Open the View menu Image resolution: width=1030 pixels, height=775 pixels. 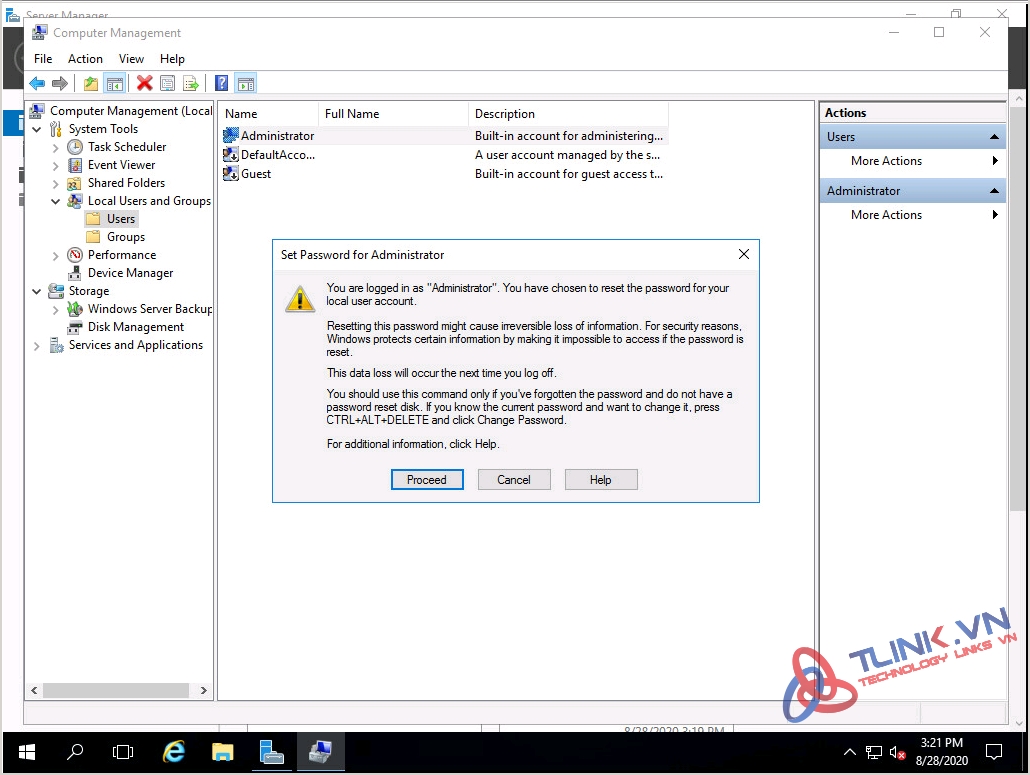pyautogui.click(x=131, y=59)
